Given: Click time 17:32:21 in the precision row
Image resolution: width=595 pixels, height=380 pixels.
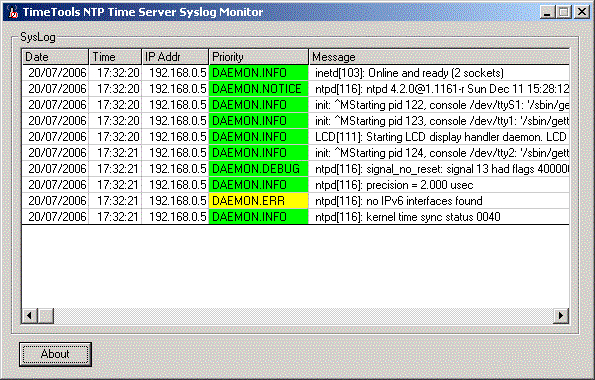Looking at the screenshot, I should click(115, 185).
